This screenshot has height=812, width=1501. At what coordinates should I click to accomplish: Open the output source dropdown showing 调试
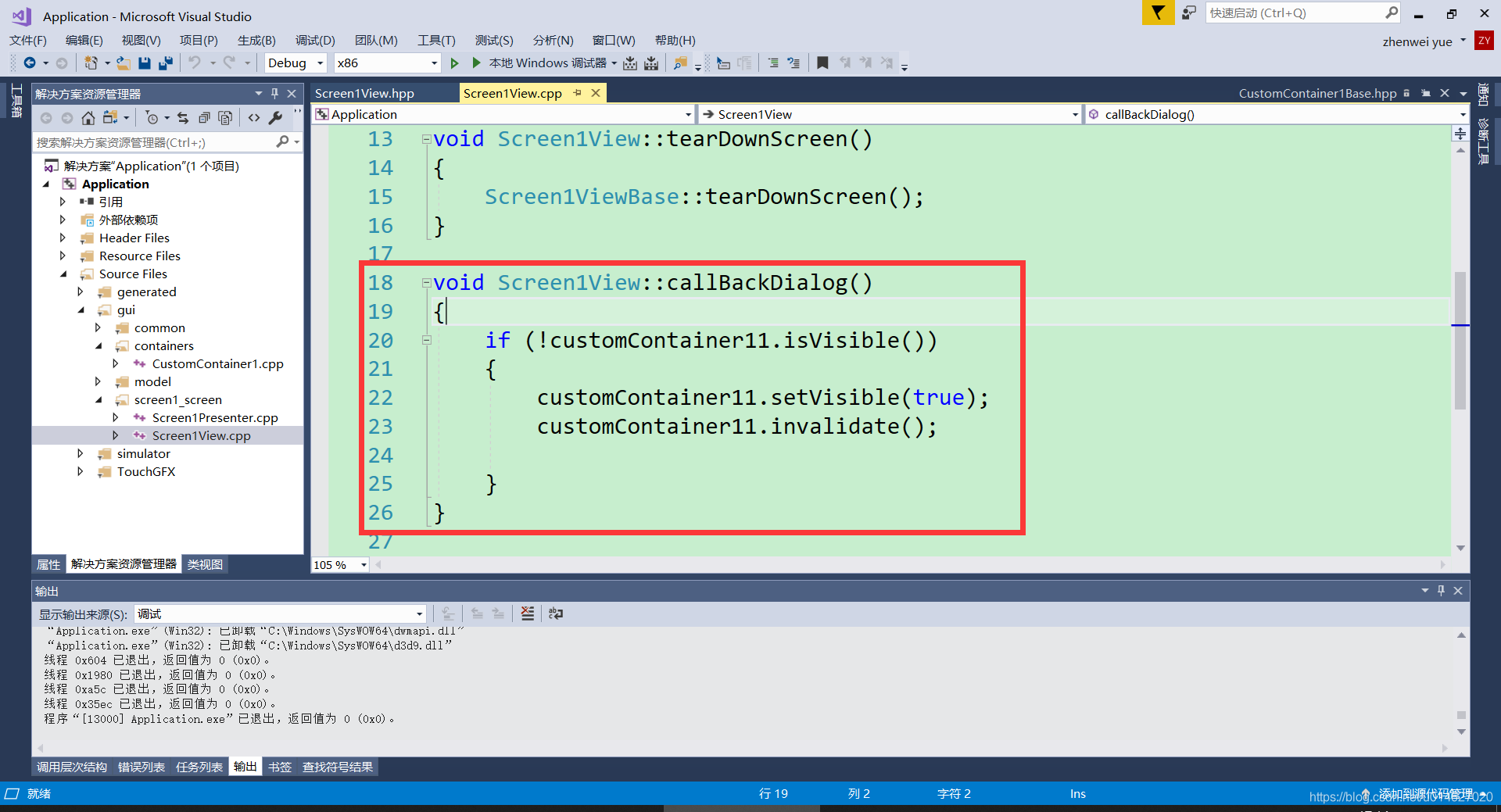(420, 613)
